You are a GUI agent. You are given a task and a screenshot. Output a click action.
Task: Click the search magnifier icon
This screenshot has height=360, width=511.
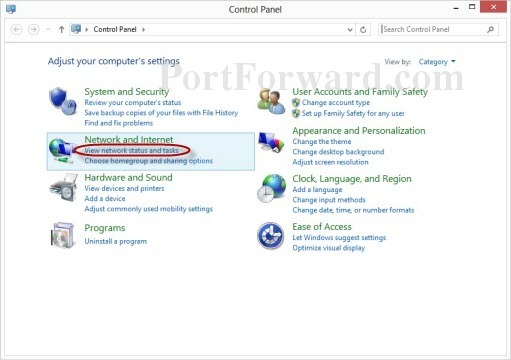pos(490,30)
